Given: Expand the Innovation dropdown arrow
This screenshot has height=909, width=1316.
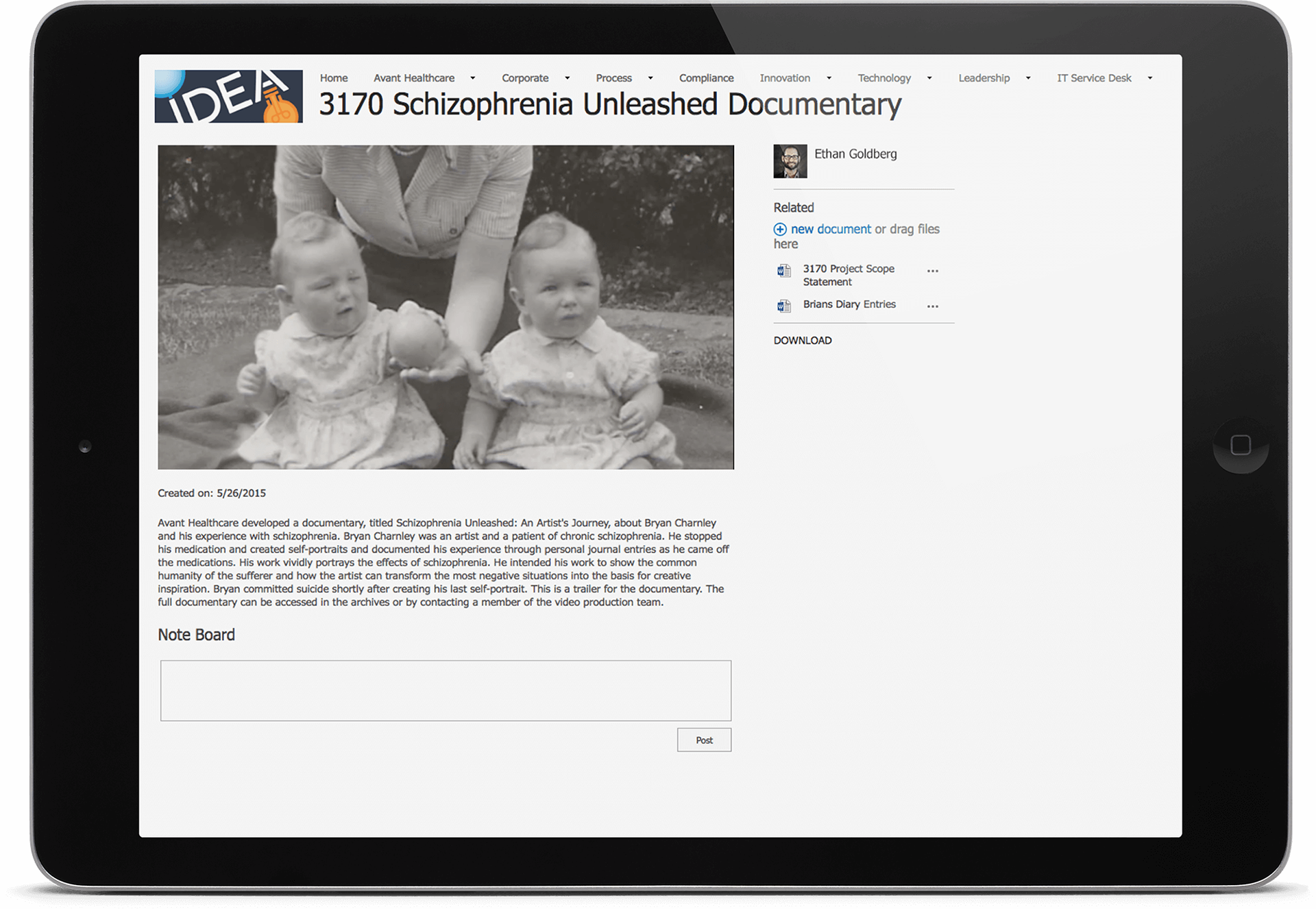Looking at the screenshot, I should pyautogui.click(x=829, y=78).
